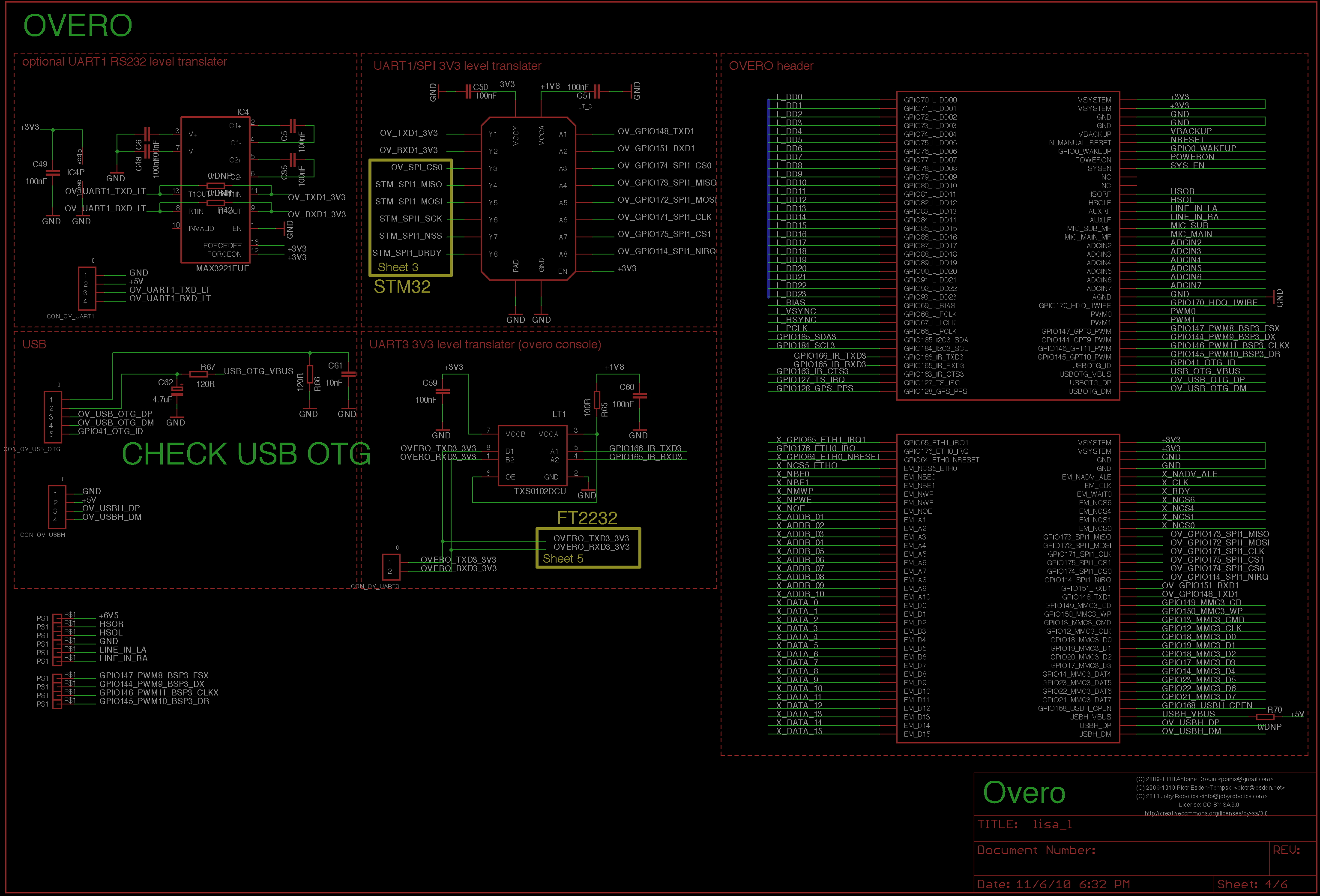The height and width of the screenshot is (896, 1320).
Task: Click the +6V5 net label
Action: click(108, 615)
